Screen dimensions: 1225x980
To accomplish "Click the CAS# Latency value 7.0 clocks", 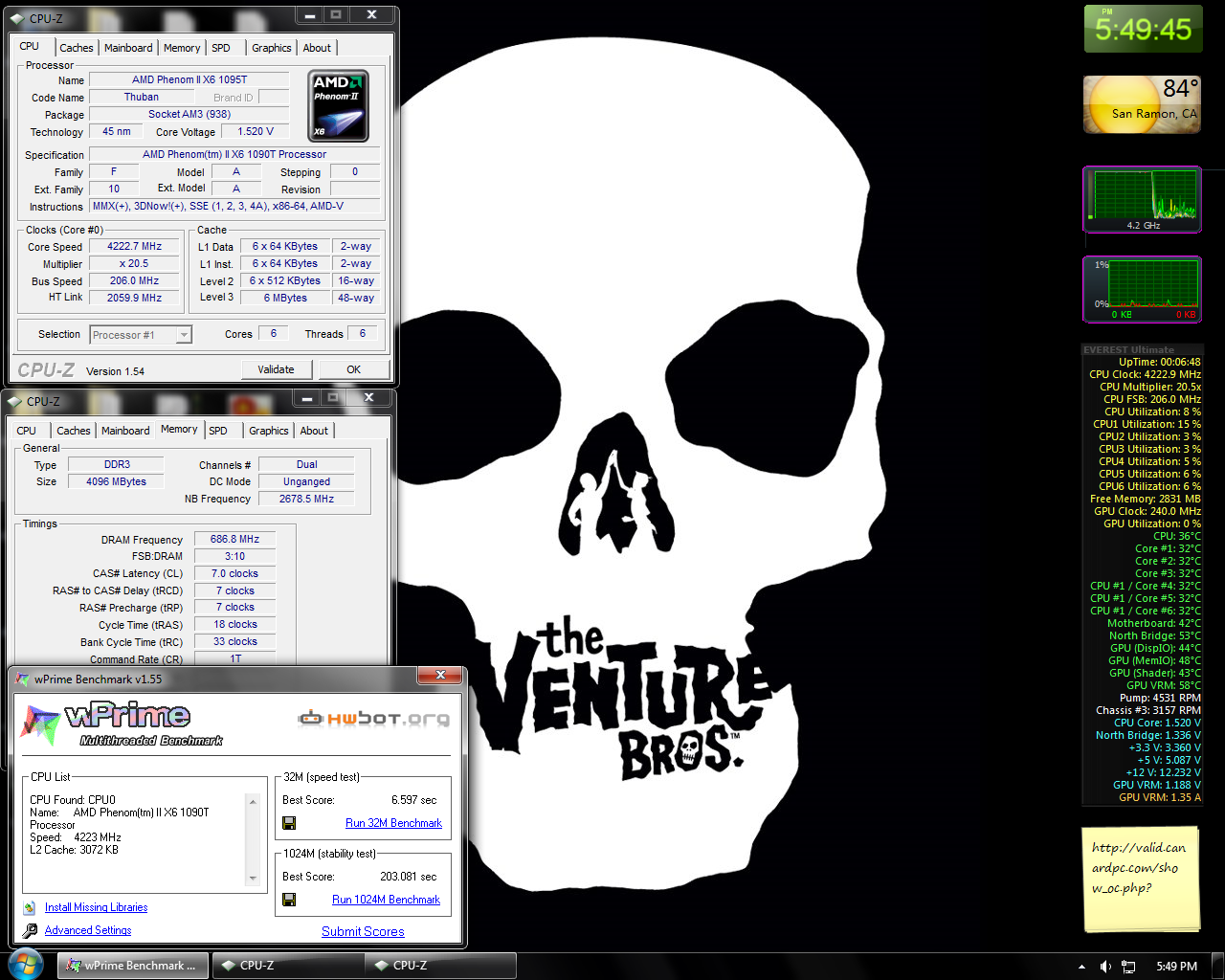I will pos(234,573).
